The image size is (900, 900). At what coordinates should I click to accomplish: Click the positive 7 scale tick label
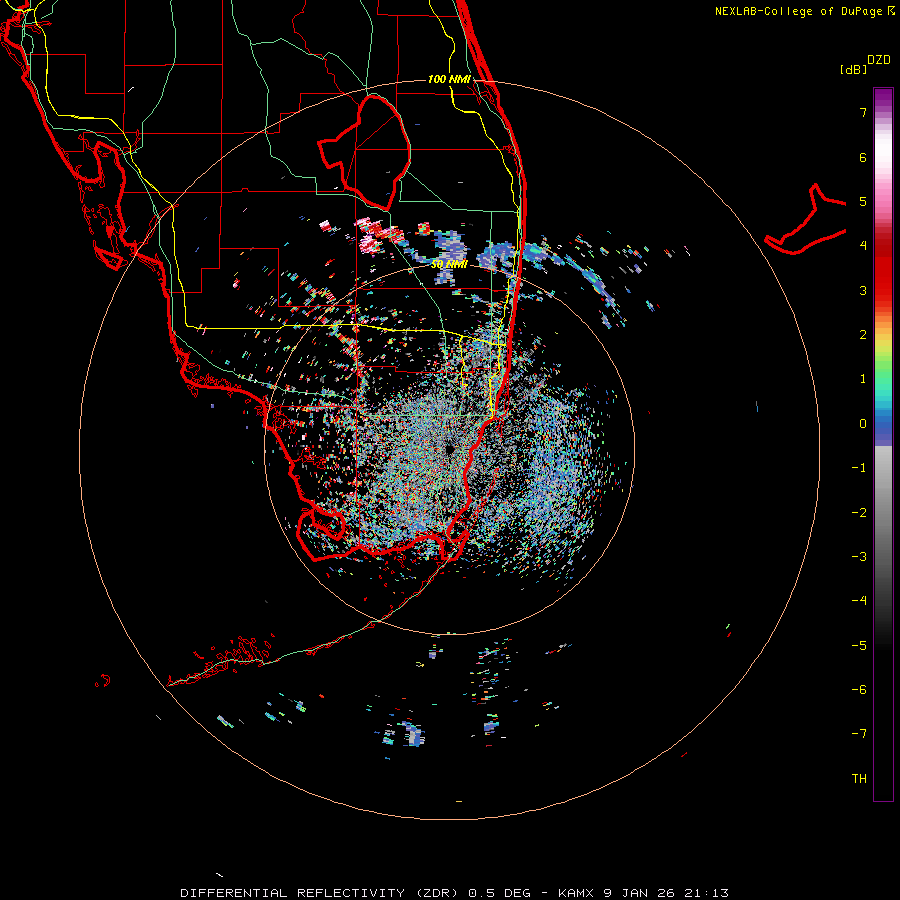click(x=863, y=112)
